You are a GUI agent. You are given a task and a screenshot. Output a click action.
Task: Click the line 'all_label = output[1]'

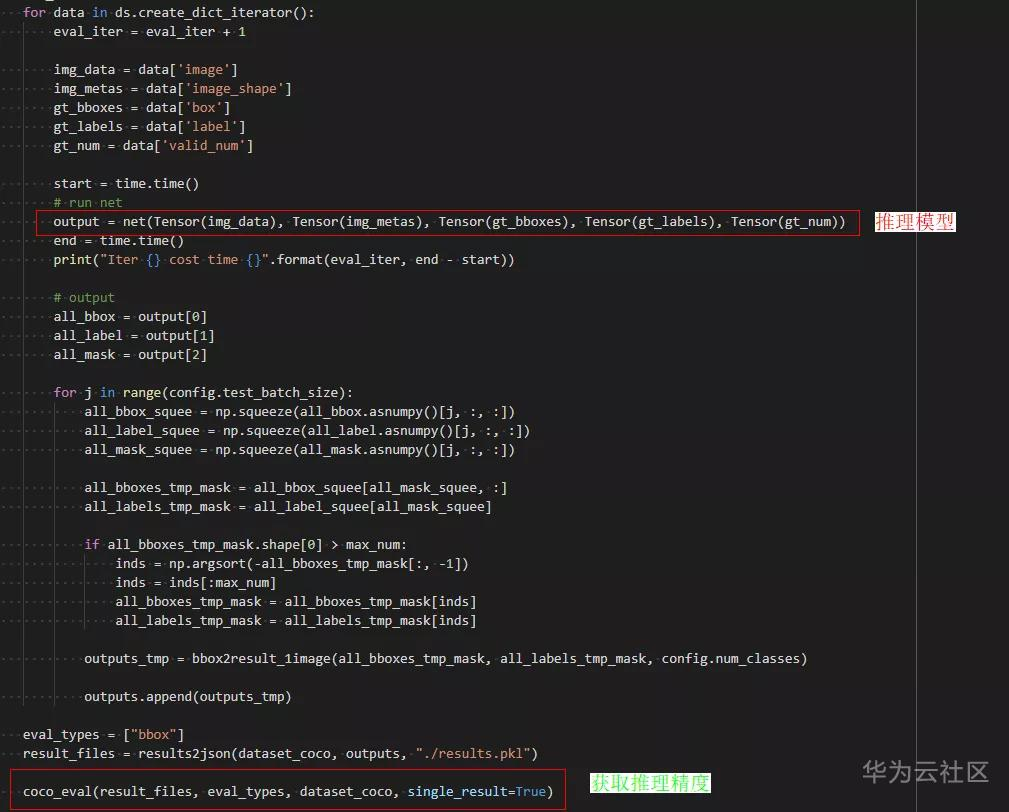tap(134, 336)
